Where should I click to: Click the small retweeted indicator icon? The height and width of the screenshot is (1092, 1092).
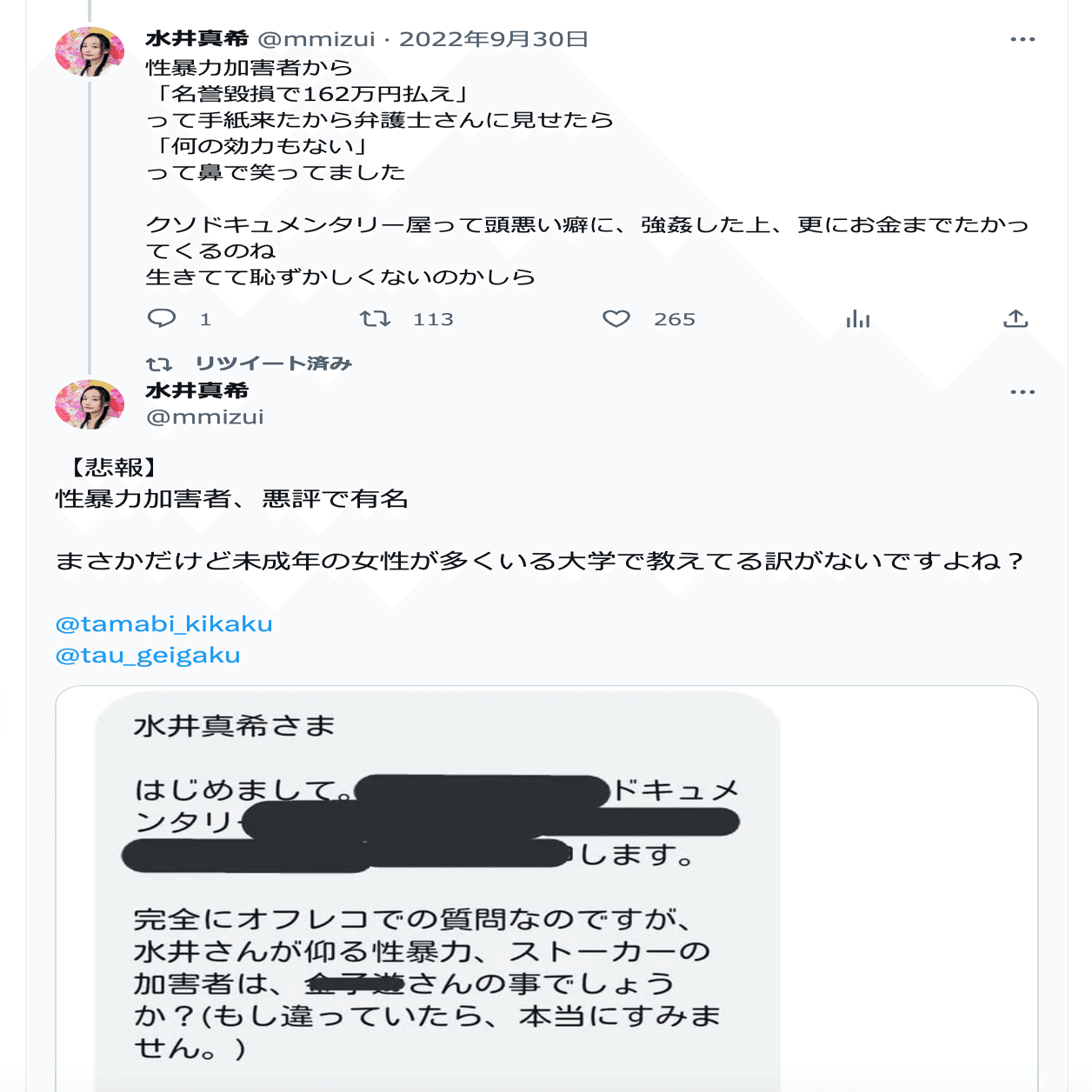pos(159,363)
